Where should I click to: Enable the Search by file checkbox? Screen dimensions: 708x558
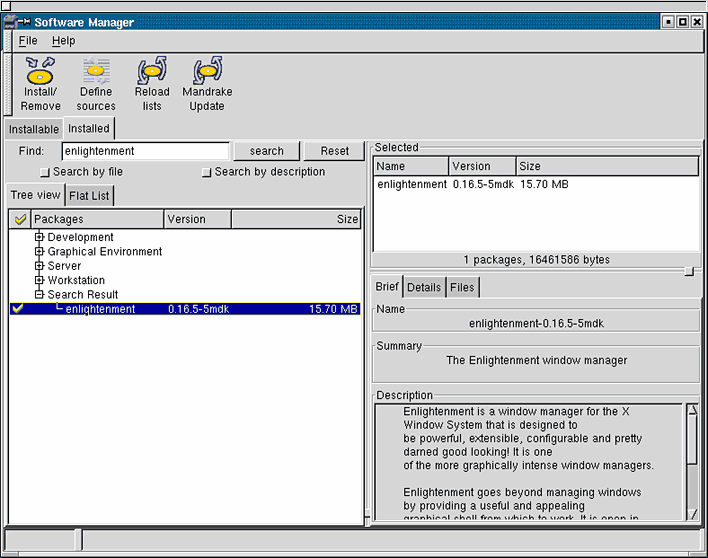44,172
